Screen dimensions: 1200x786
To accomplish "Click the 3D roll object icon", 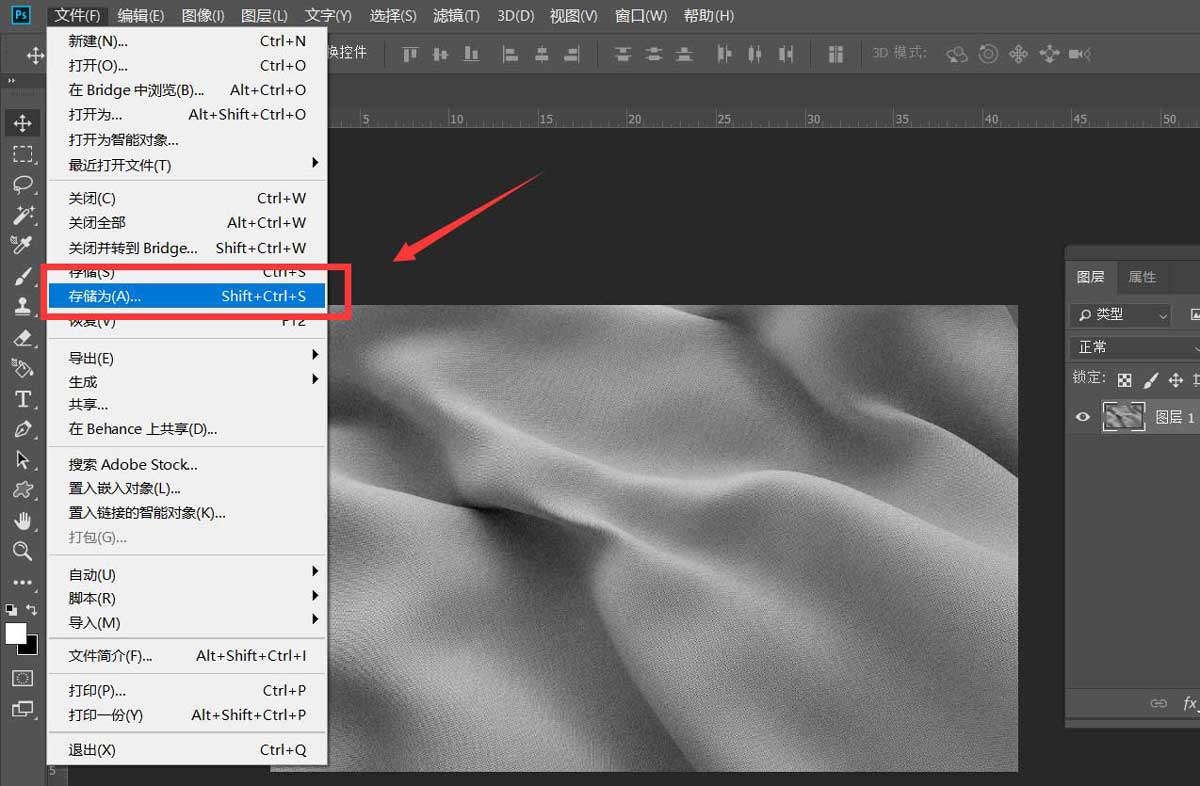I will (988, 54).
